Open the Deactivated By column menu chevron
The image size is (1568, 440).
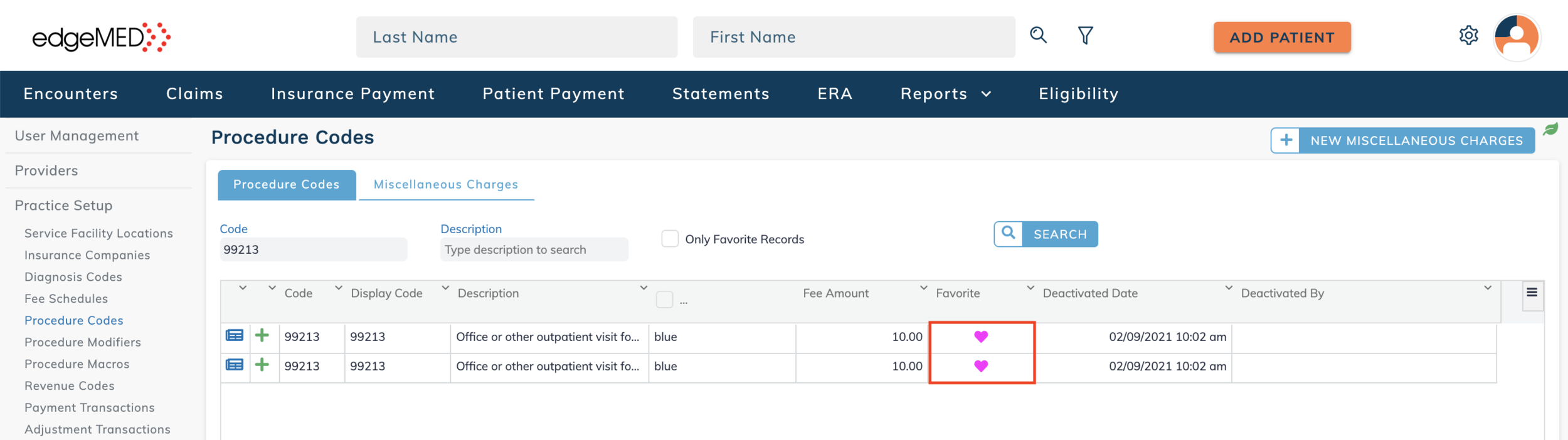1487,288
